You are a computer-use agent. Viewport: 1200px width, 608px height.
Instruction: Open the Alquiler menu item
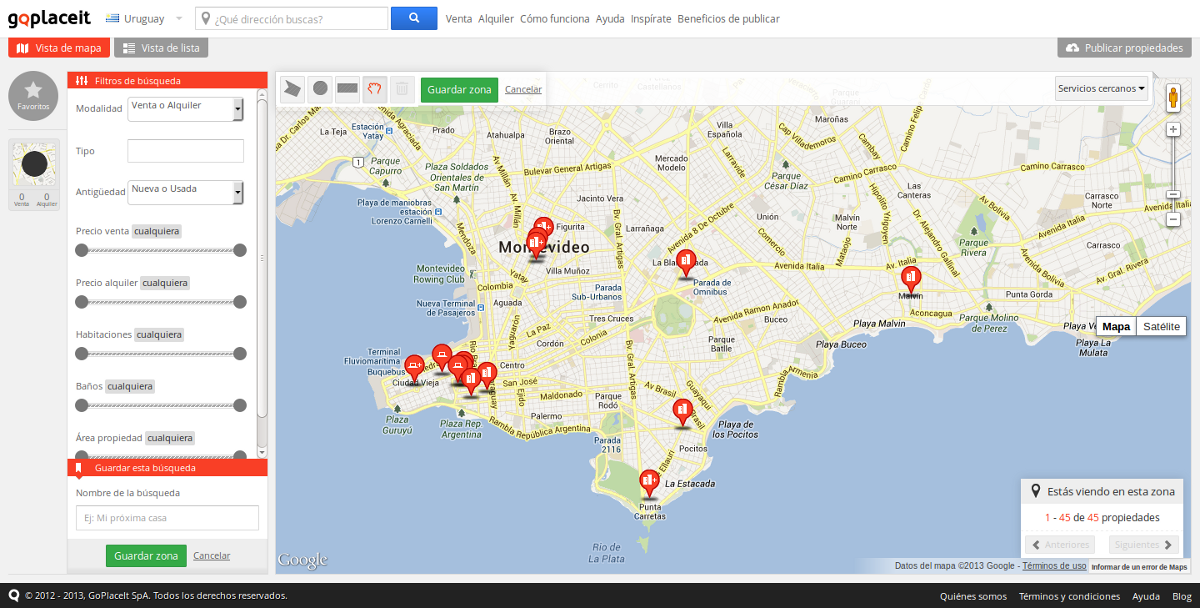tap(495, 19)
